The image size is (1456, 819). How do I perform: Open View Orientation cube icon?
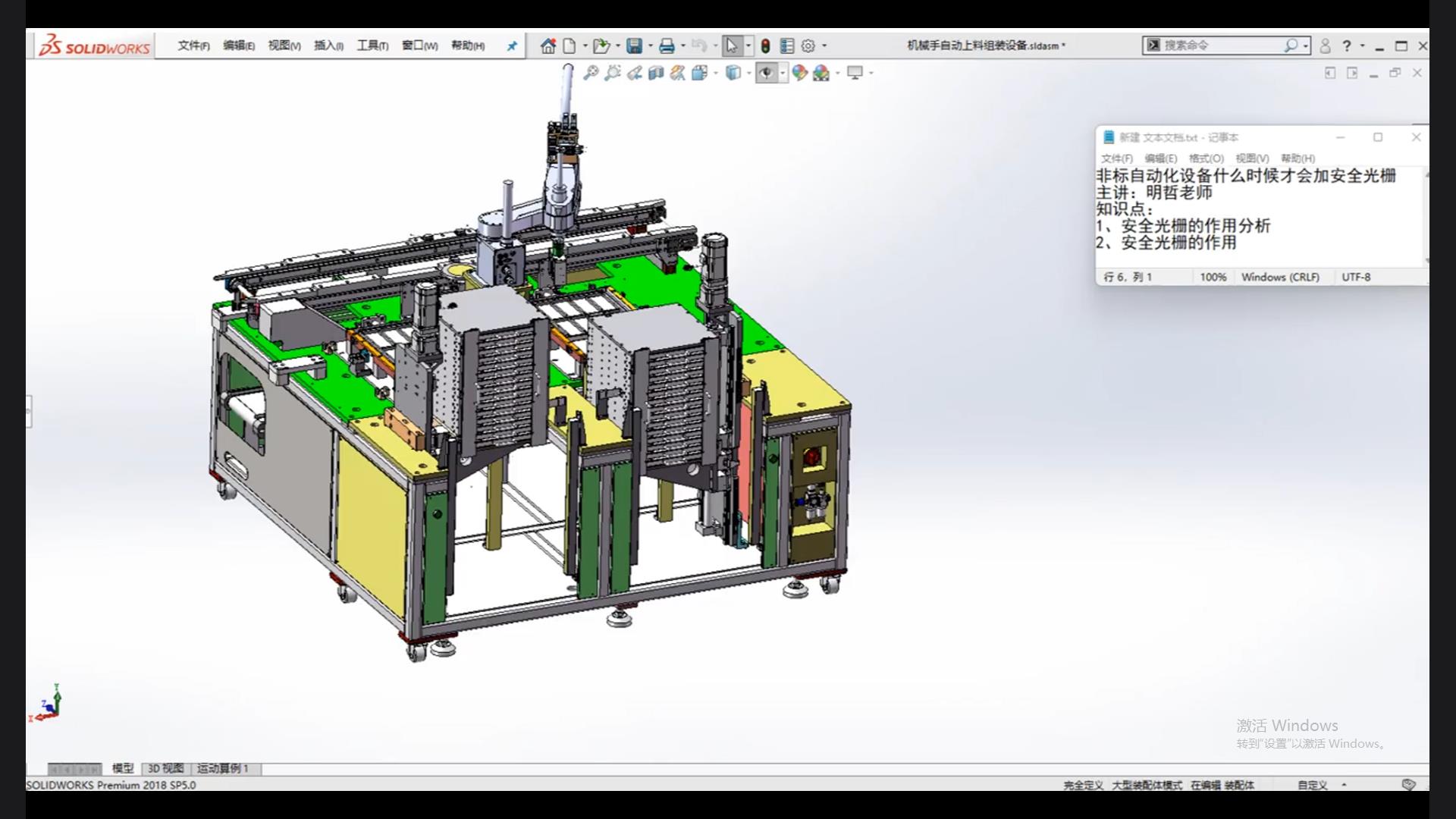click(699, 73)
